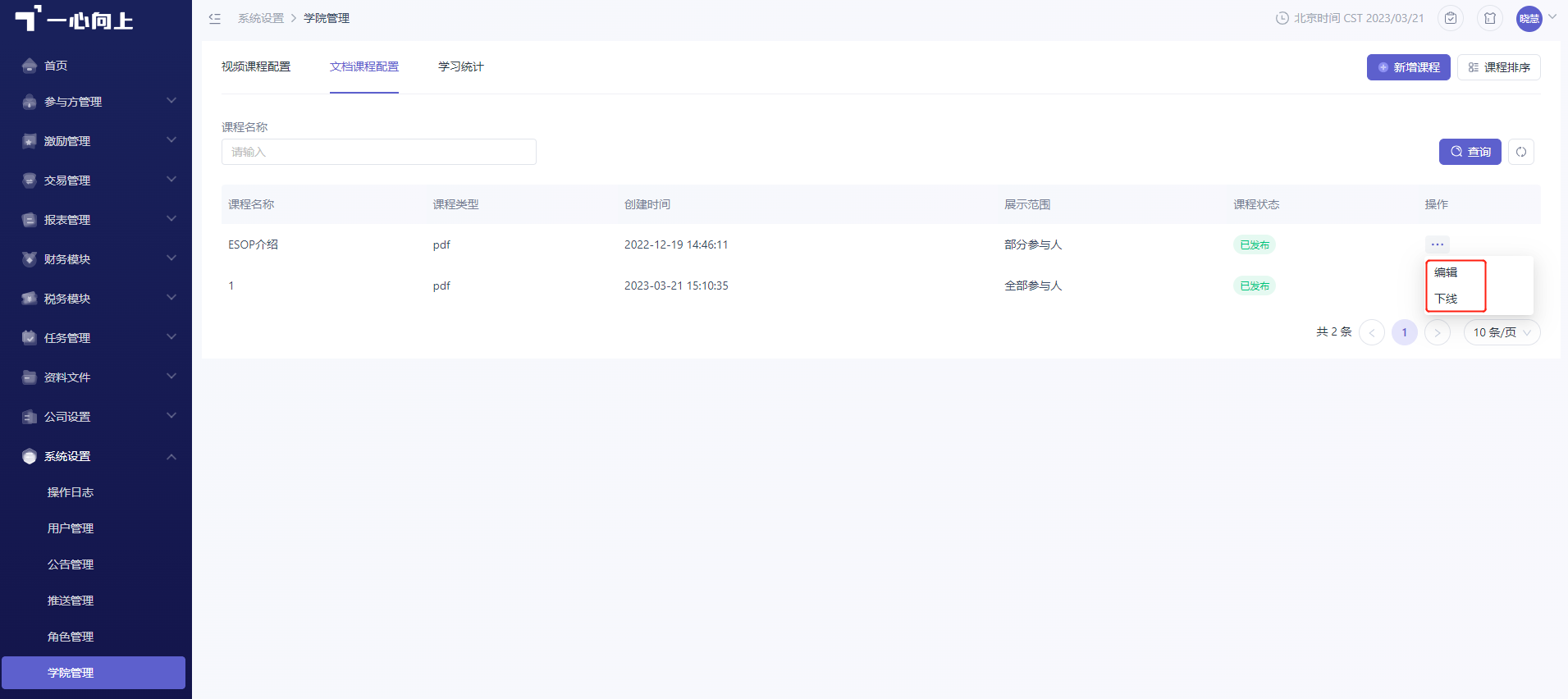Select the 文档课程配置 tab
This screenshot has width=1568, height=699.
364,66
